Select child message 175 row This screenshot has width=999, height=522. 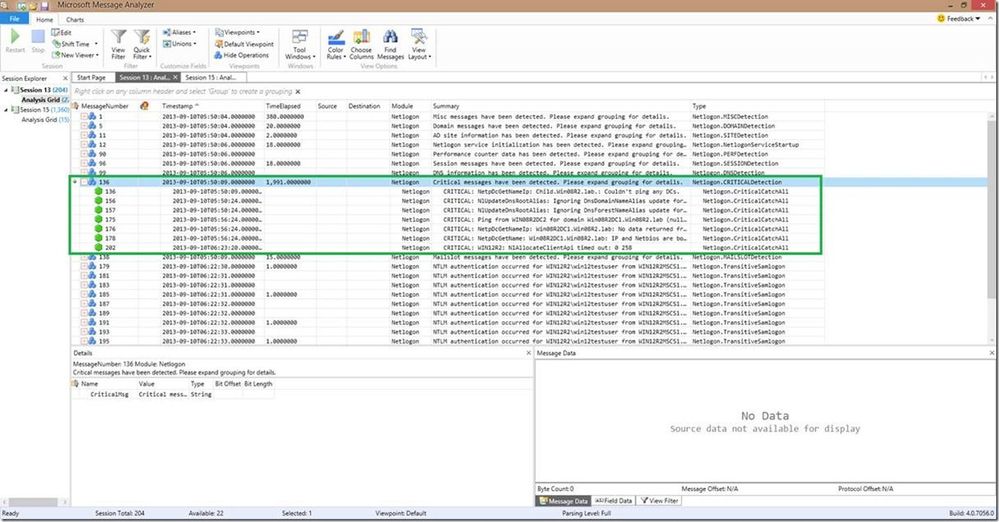click(x=446, y=219)
